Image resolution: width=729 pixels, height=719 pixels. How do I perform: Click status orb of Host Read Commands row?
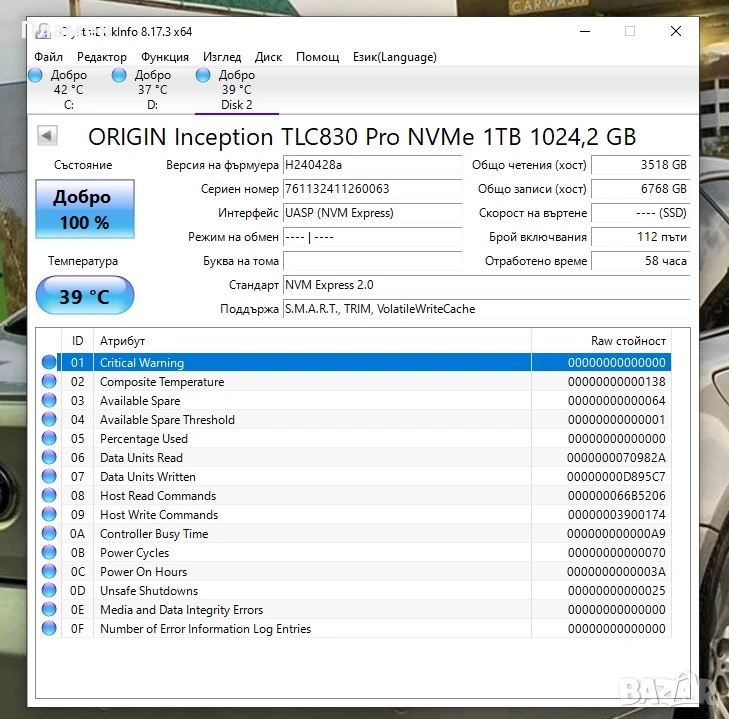[x=49, y=495]
